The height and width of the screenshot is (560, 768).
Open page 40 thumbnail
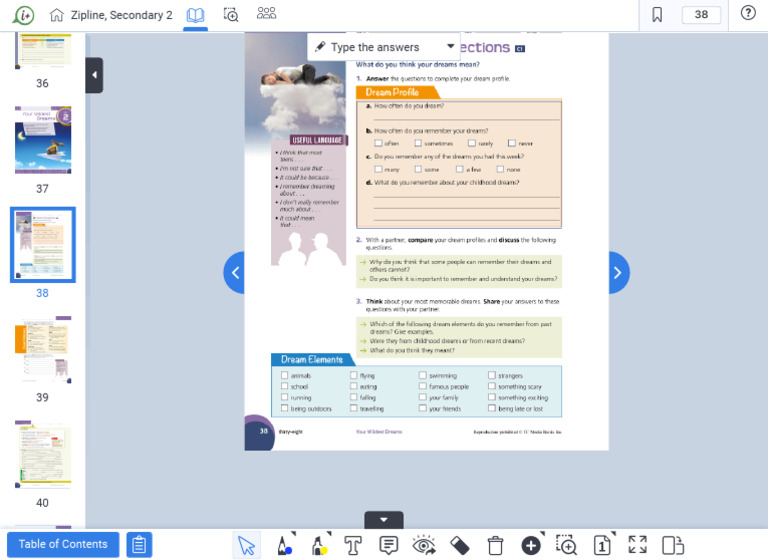pyautogui.click(x=43, y=454)
